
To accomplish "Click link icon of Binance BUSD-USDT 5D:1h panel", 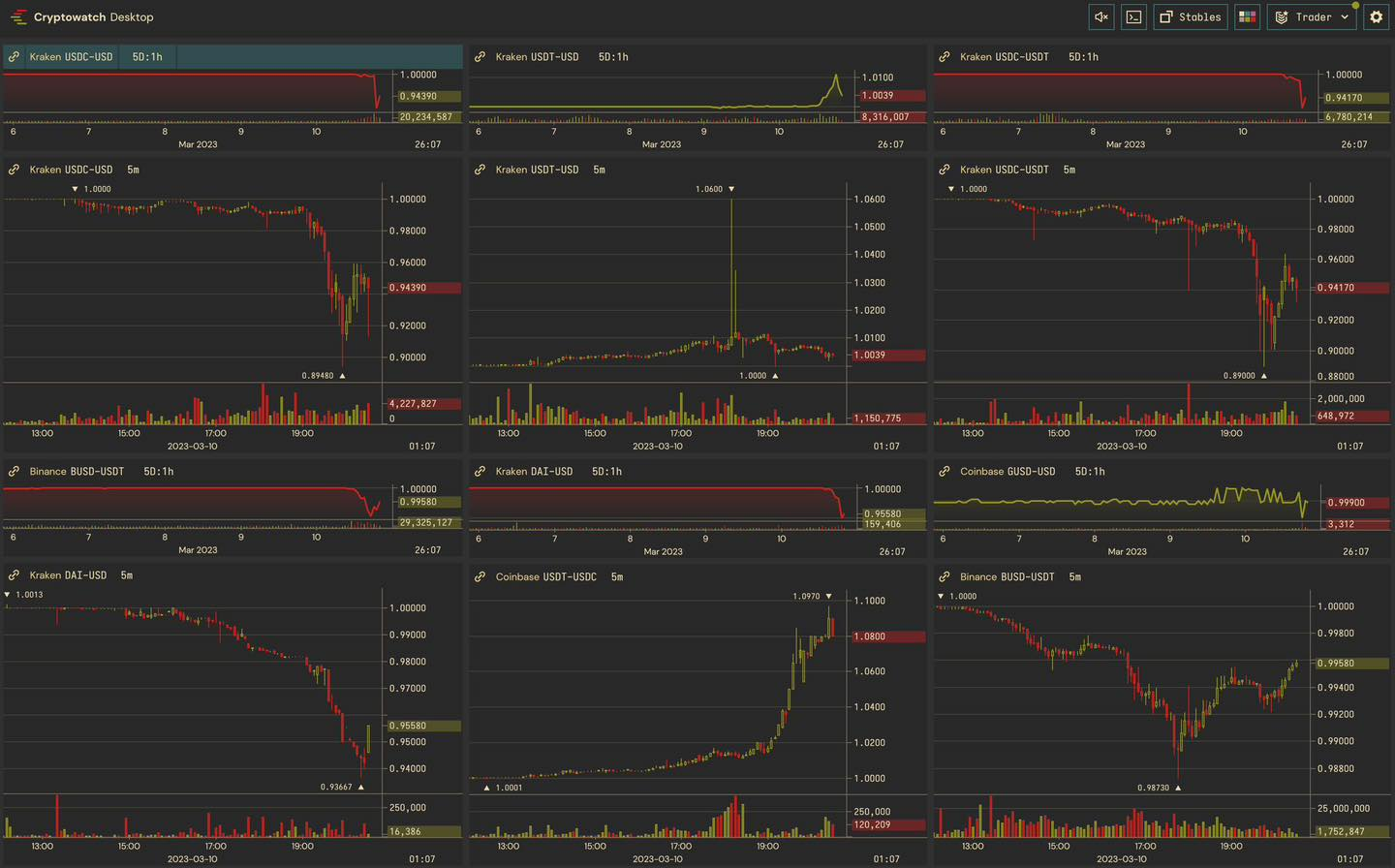I will 14,472.
